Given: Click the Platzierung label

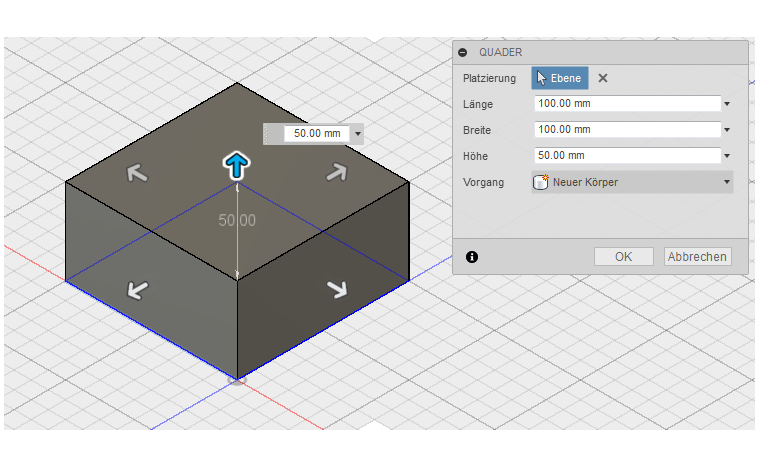Looking at the screenshot, I should pyautogui.click(x=489, y=79).
